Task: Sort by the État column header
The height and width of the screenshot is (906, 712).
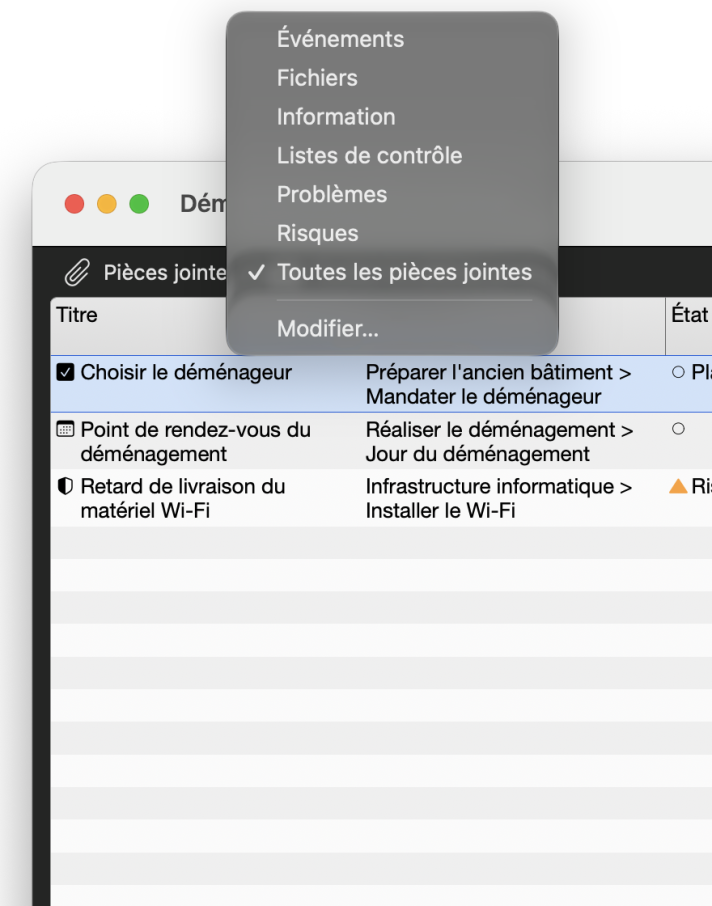Action: [689, 315]
